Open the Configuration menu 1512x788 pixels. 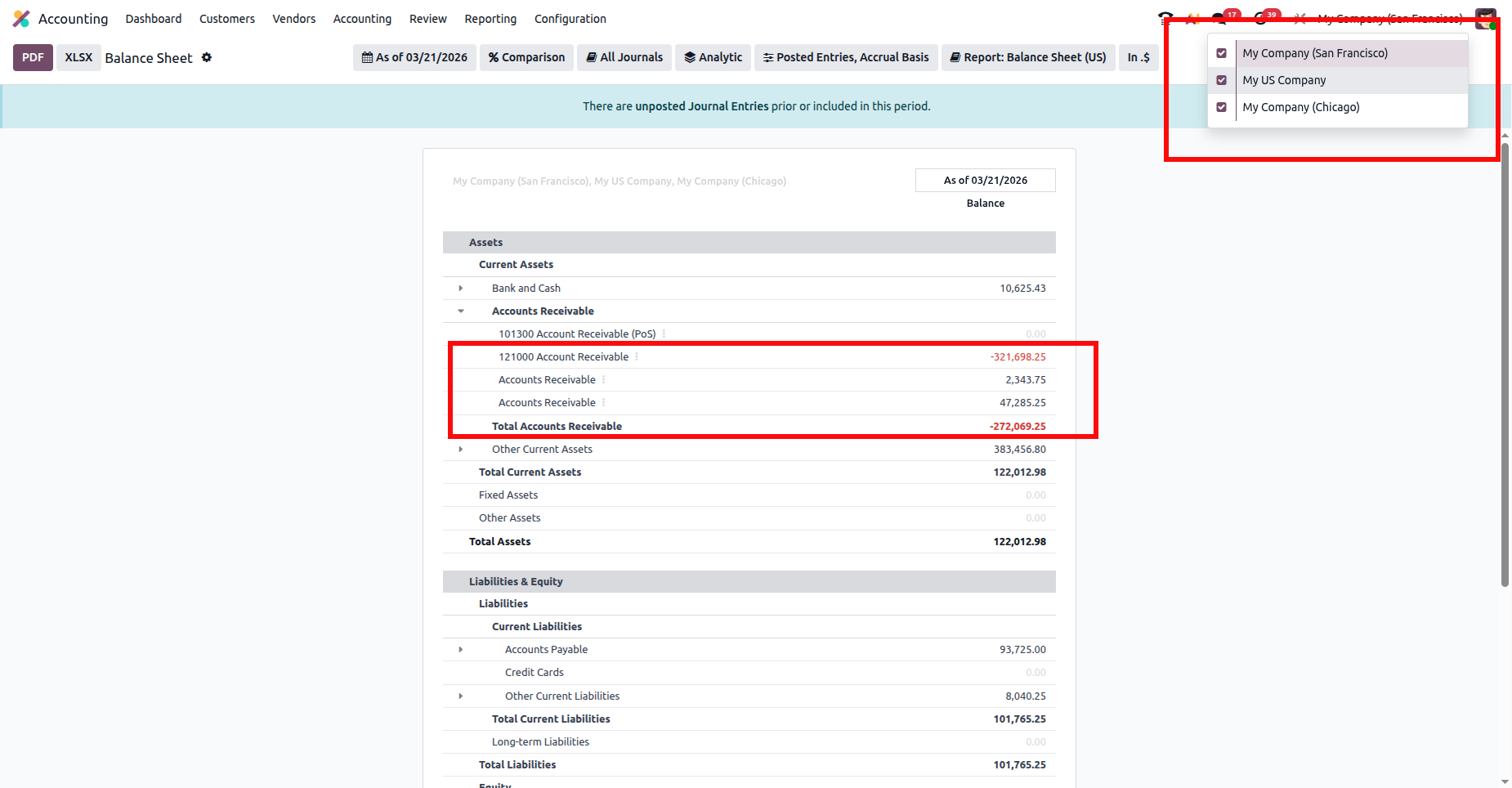click(570, 19)
